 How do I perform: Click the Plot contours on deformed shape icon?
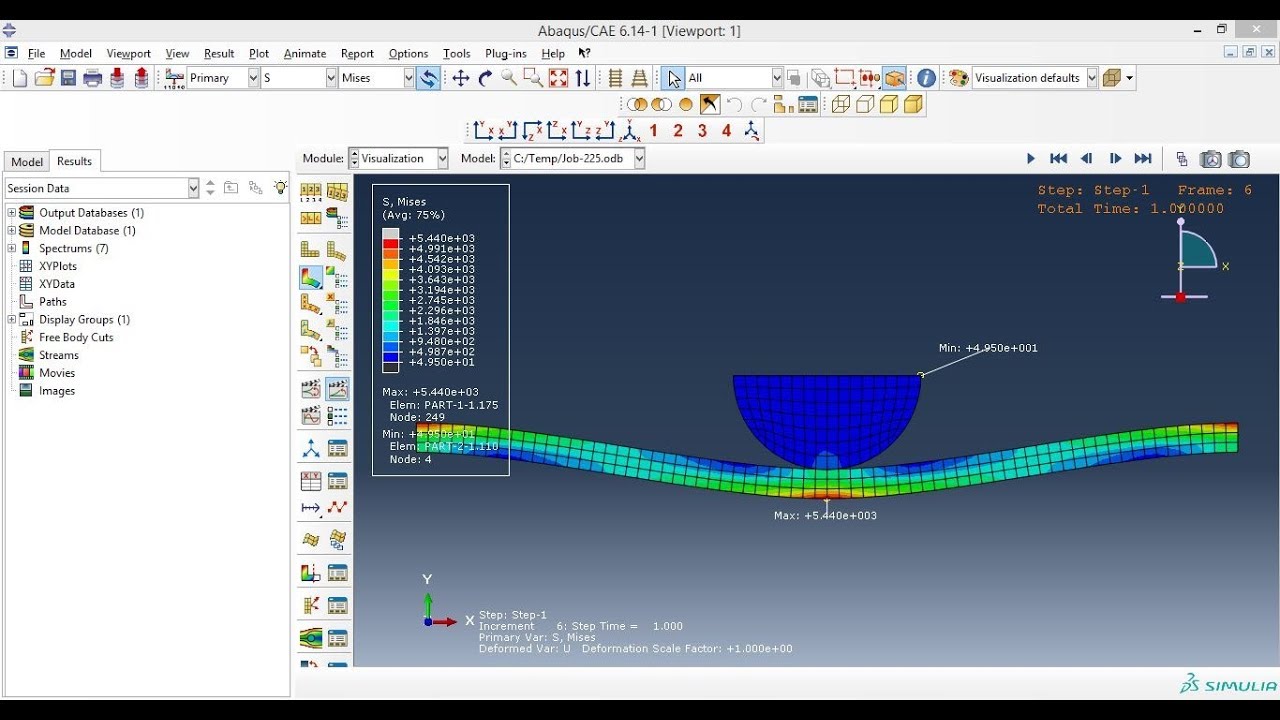click(x=311, y=277)
